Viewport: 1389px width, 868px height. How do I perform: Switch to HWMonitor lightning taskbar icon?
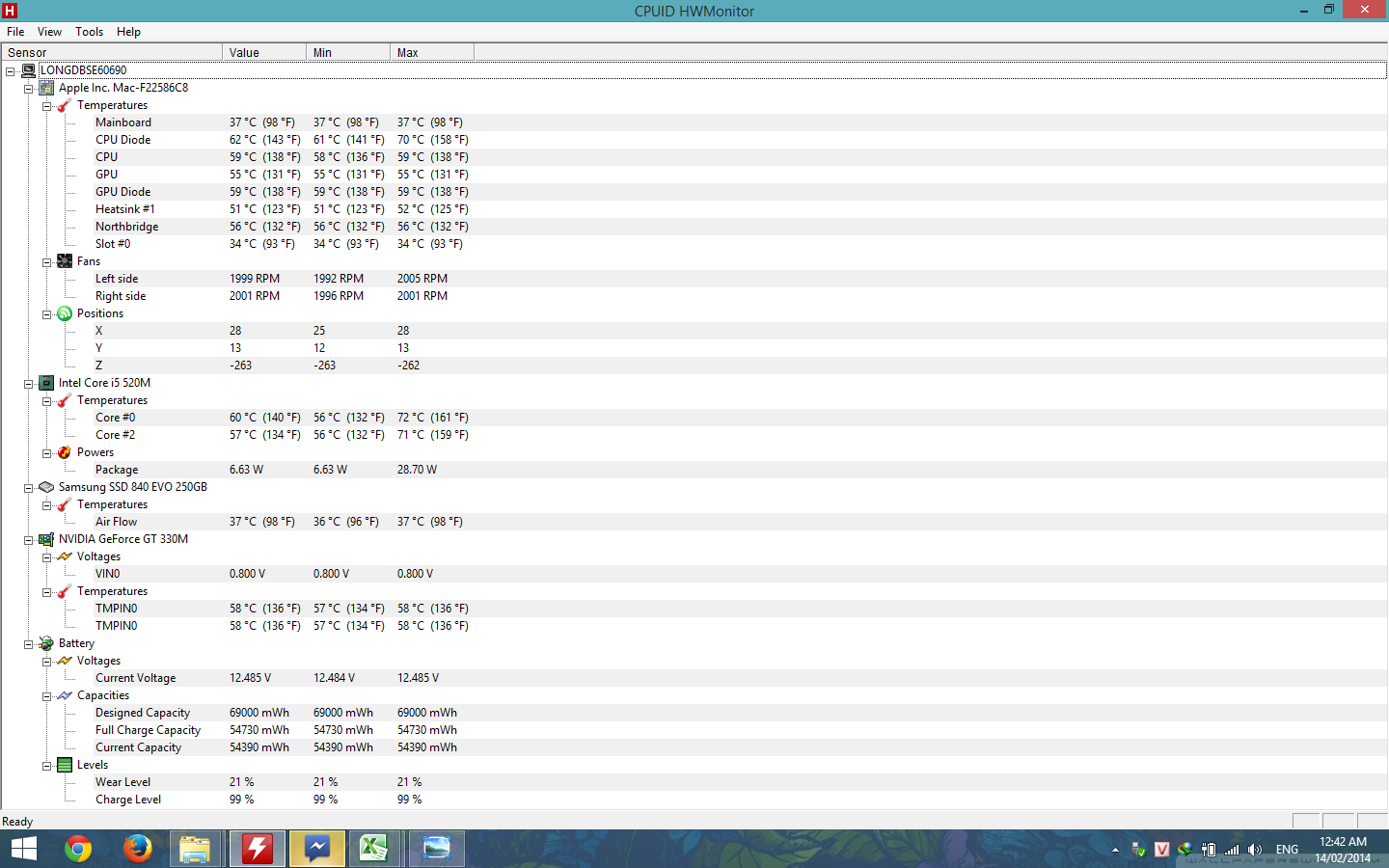(x=258, y=849)
